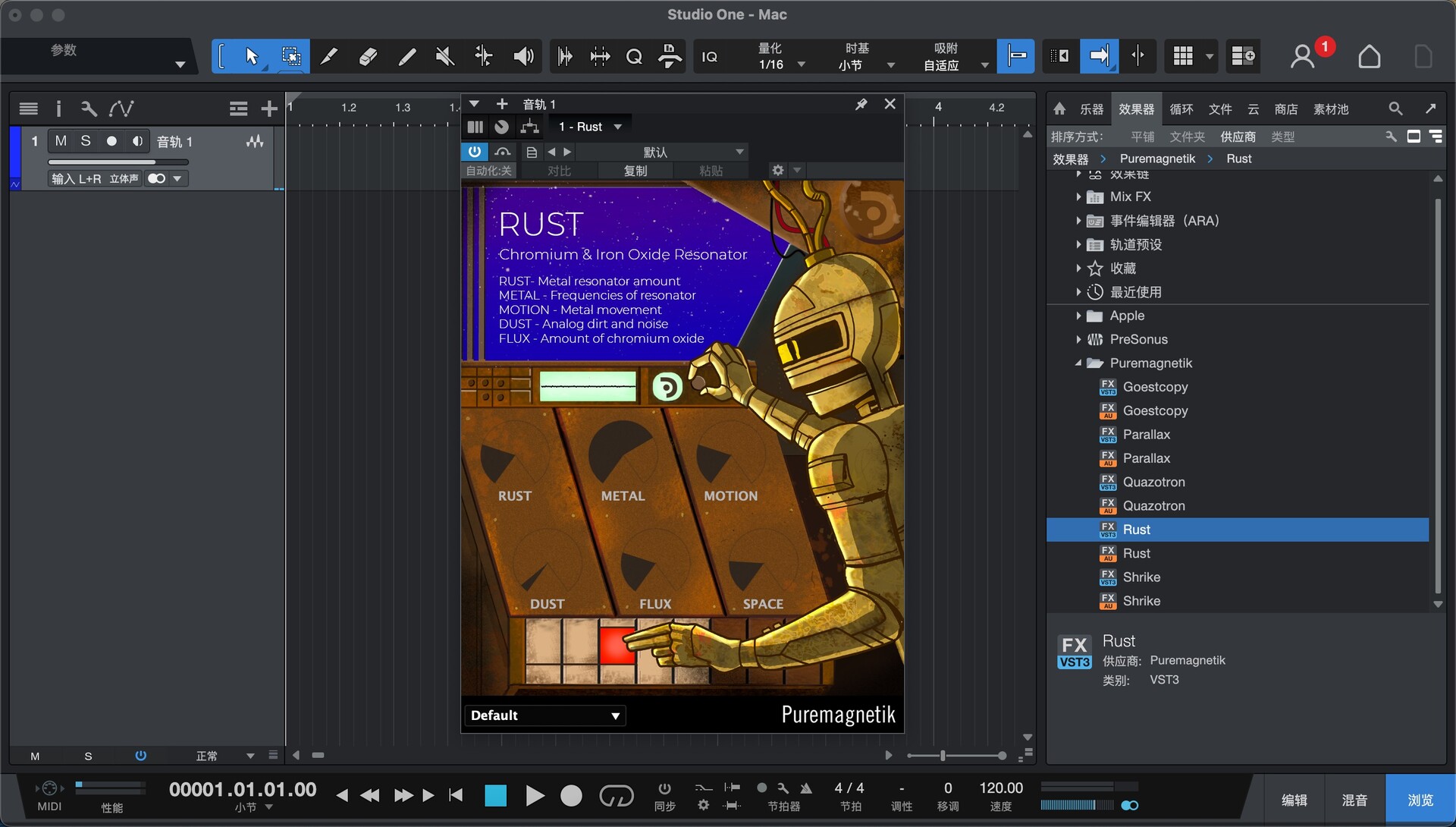The width and height of the screenshot is (1456, 827).
Task: Adjust the track 1 volume fader
Action: pos(118,162)
